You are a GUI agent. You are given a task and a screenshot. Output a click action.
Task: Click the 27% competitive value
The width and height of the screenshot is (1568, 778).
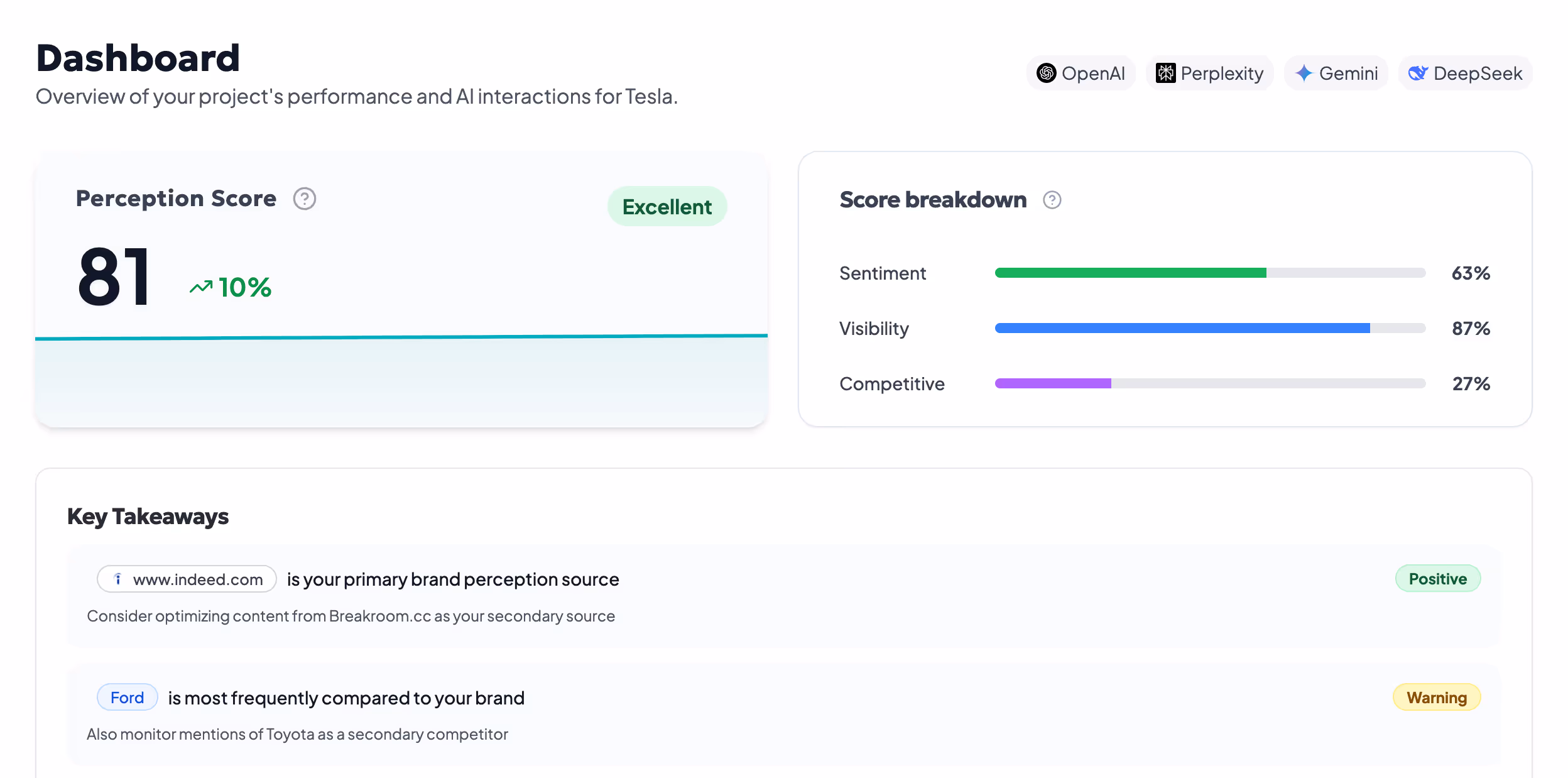pyautogui.click(x=1471, y=383)
